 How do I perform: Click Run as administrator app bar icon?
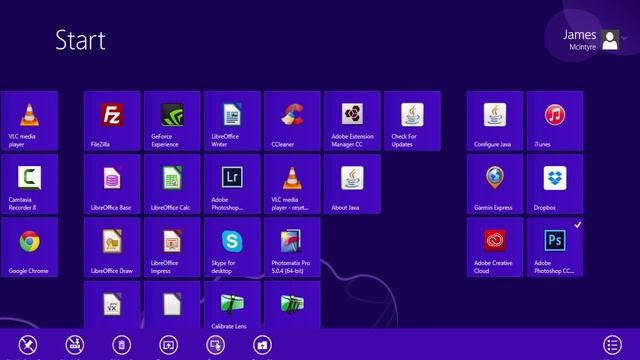(x=216, y=345)
